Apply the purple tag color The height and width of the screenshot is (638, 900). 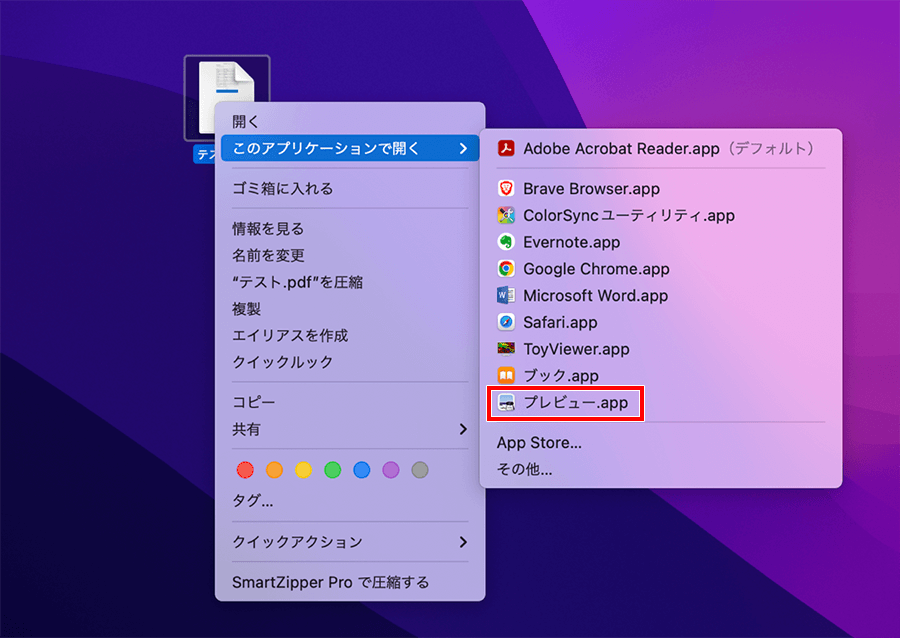click(391, 470)
